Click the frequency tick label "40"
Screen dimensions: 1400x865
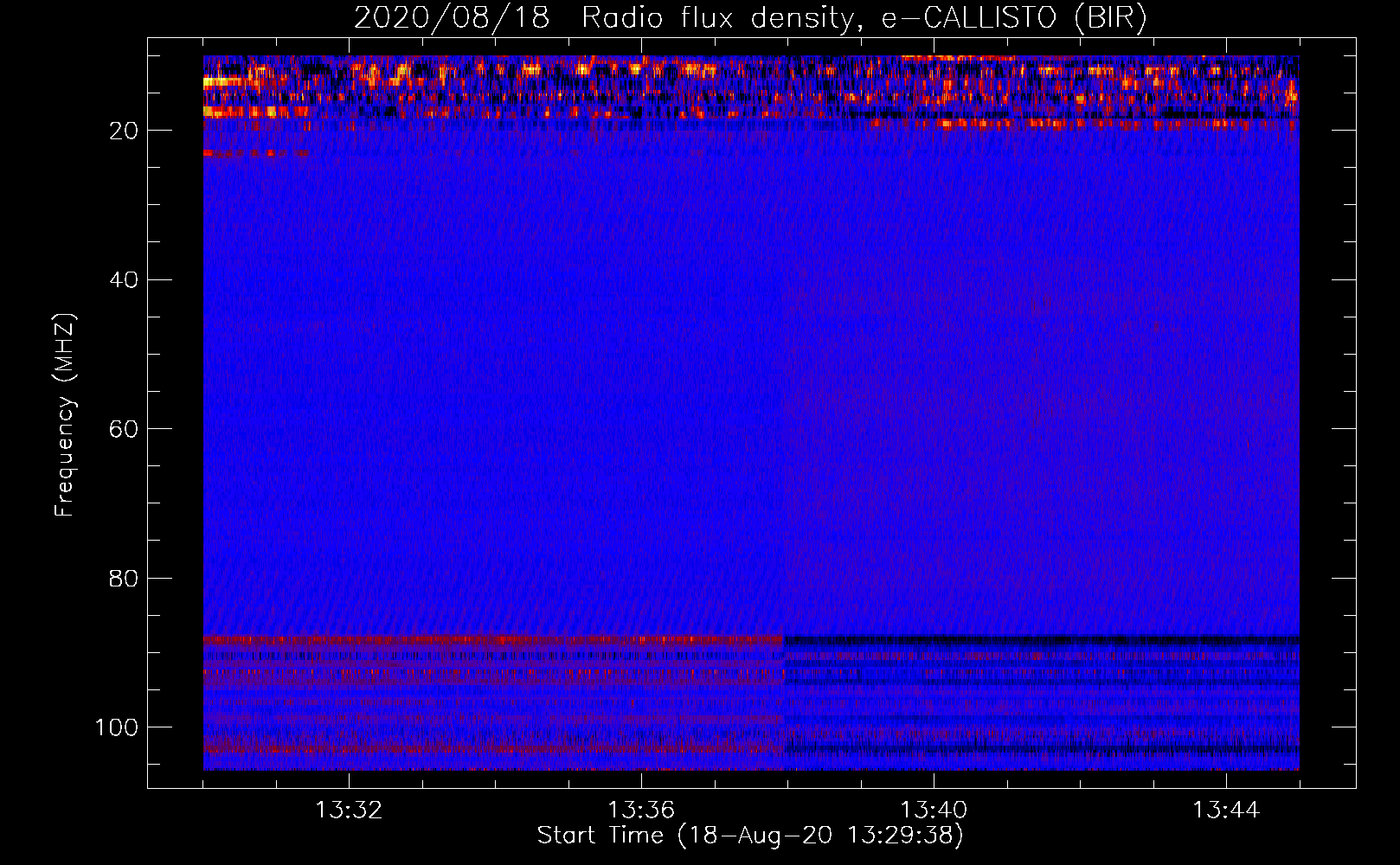(125, 280)
